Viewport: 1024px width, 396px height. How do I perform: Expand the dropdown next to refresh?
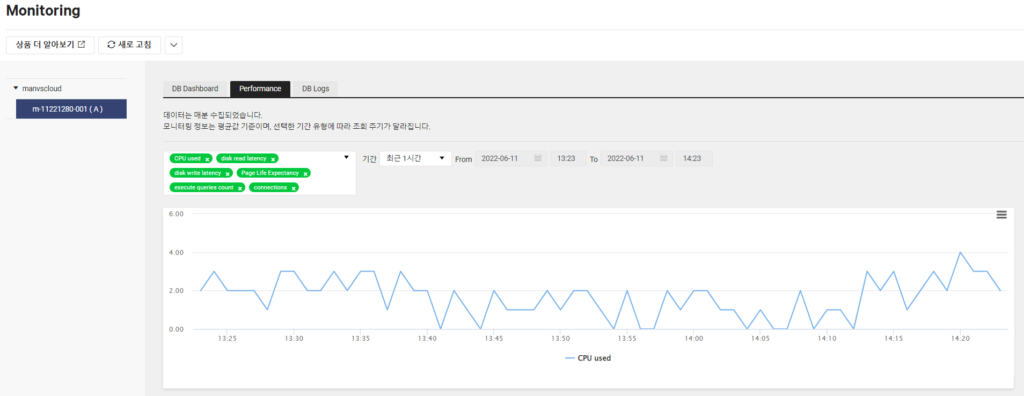point(174,45)
